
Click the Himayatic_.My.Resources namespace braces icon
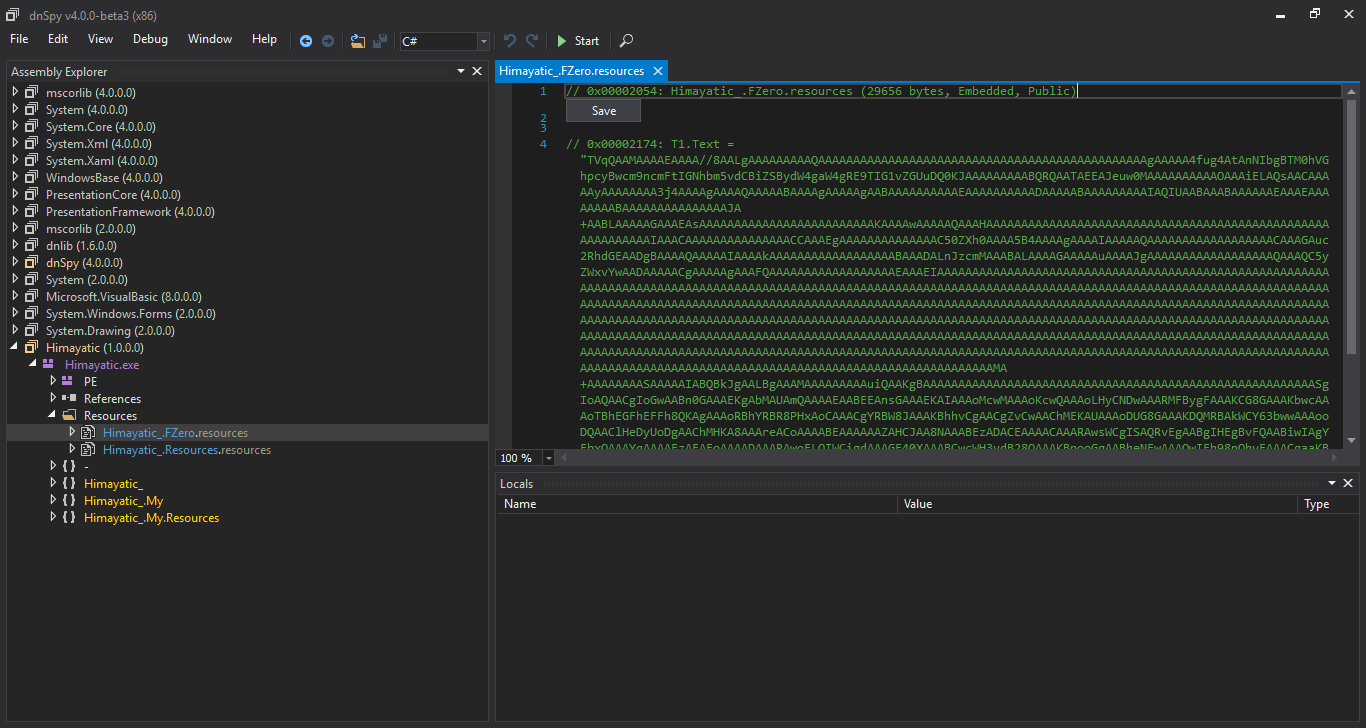point(68,518)
